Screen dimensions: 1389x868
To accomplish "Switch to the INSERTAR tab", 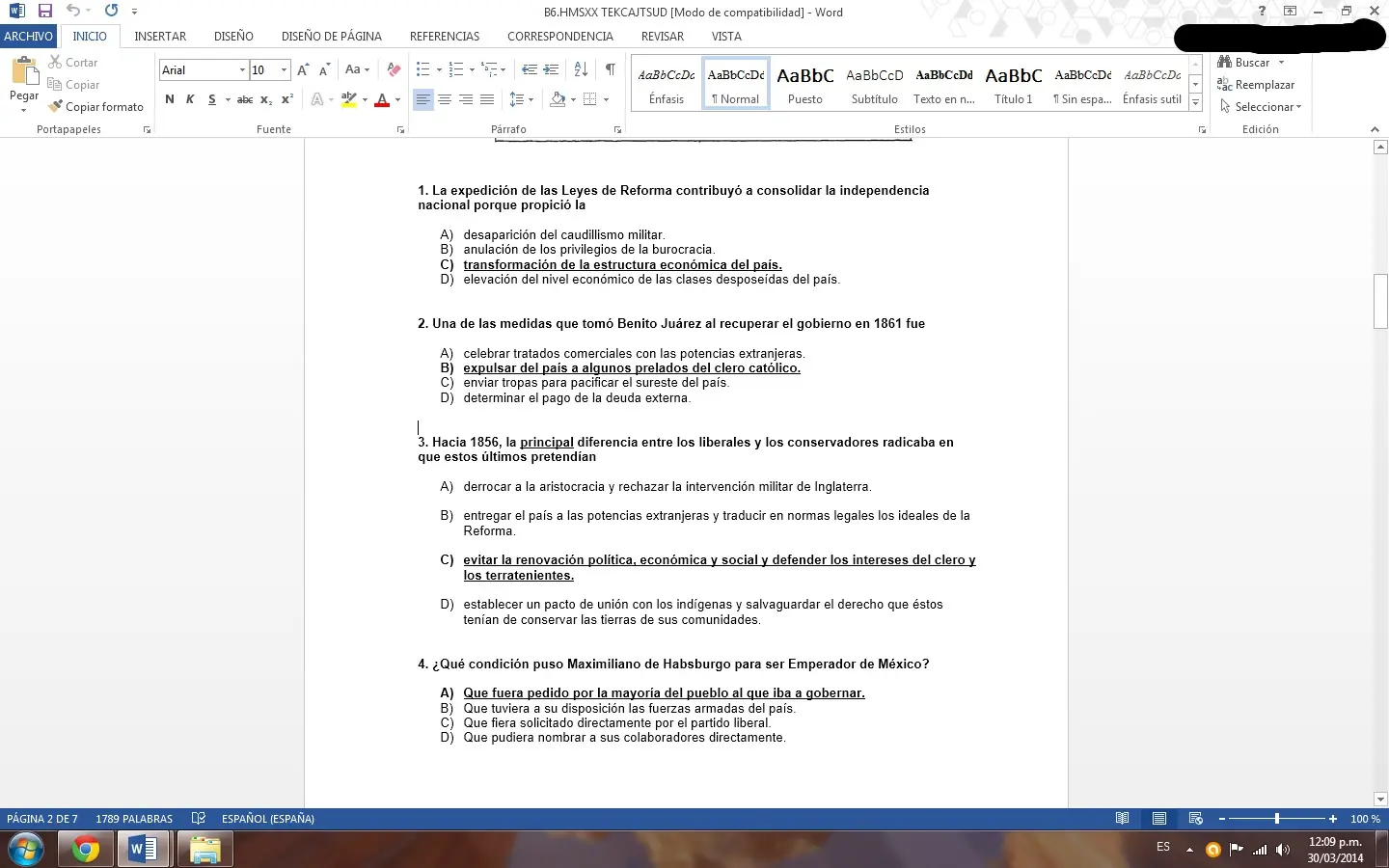I will coord(160,37).
